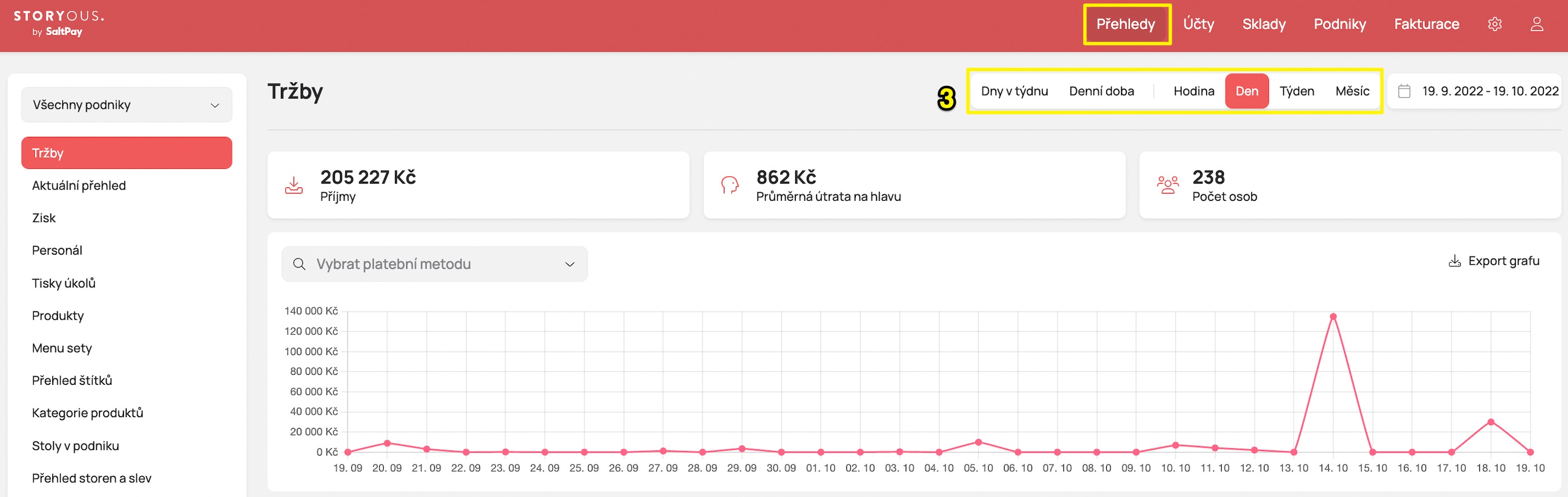This screenshot has height=497, width=1568.
Task: Select the Měsíc granularity
Action: (1352, 91)
